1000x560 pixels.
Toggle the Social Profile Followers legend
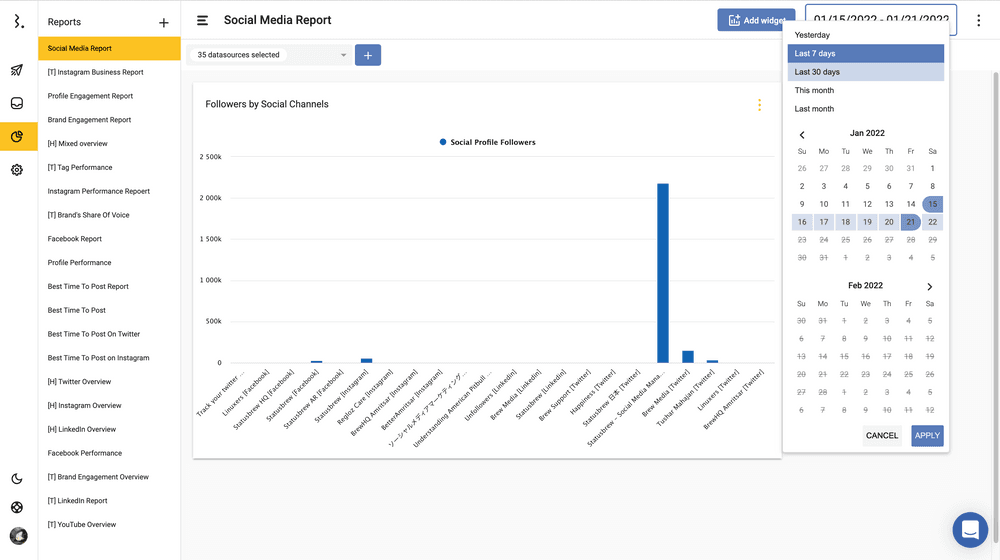487,142
